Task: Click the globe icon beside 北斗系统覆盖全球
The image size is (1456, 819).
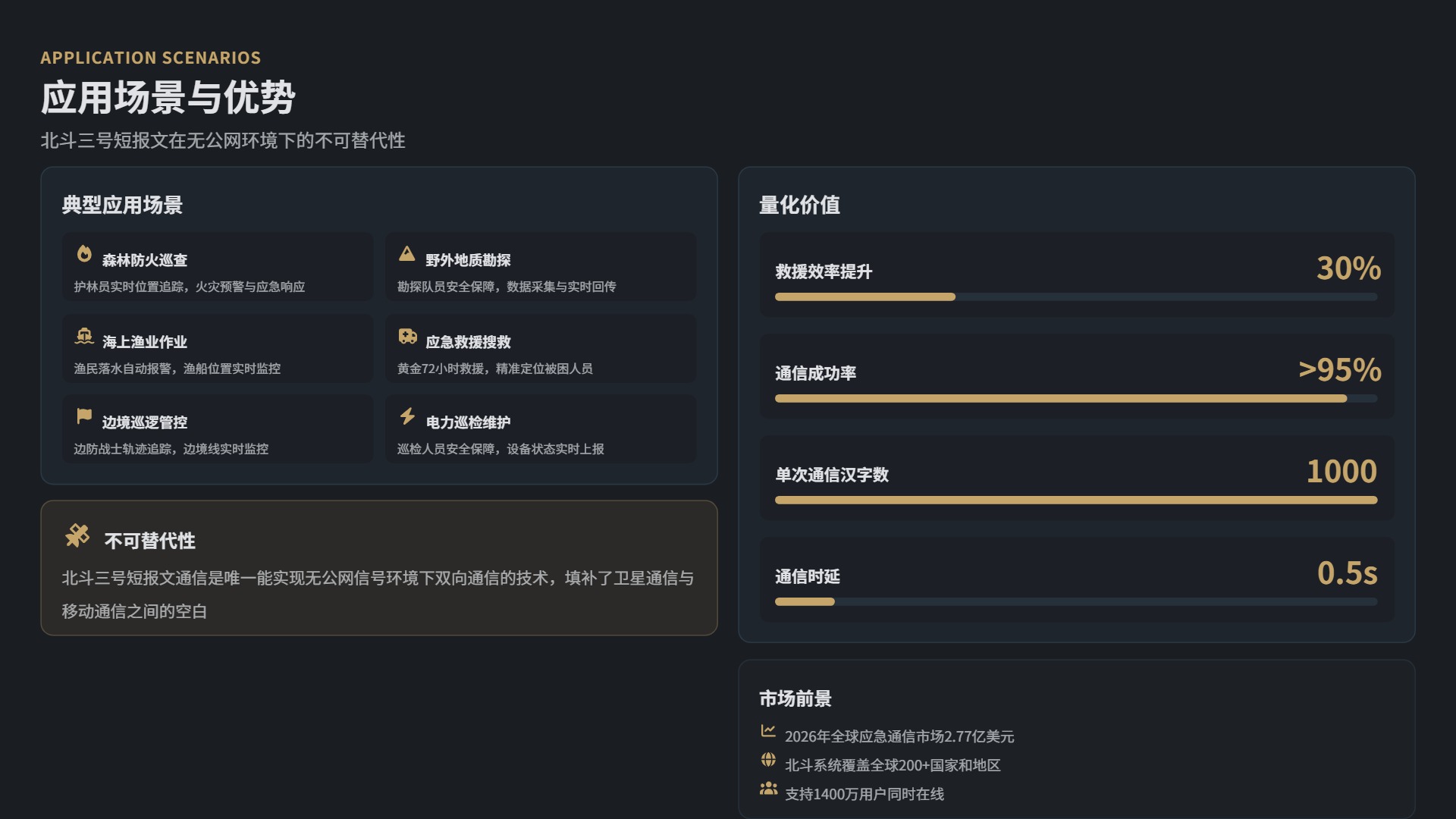Action: (768, 759)
